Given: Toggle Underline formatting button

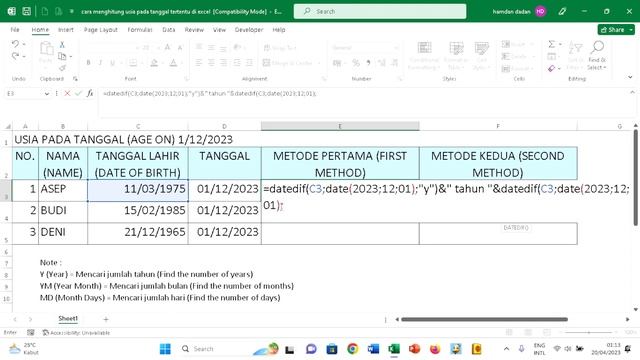Looking at the screenshot, I should [x=113, y=63].
